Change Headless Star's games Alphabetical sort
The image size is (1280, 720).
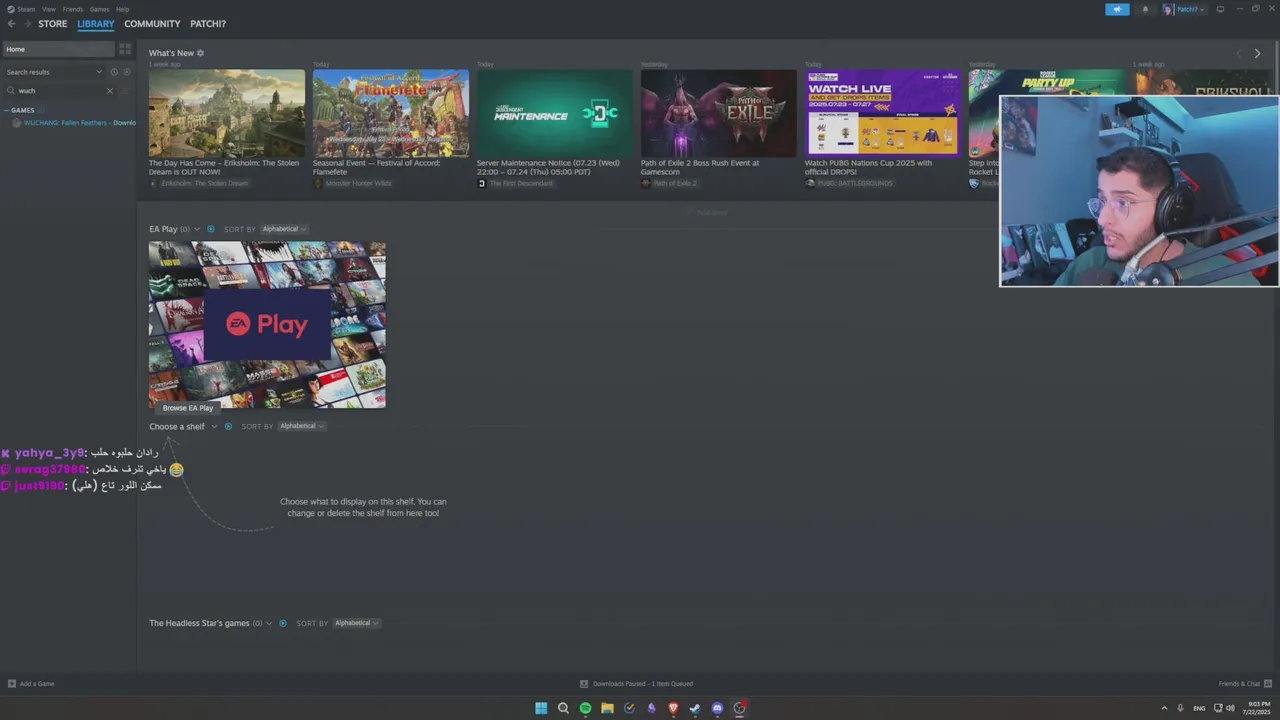pos(357,623)
